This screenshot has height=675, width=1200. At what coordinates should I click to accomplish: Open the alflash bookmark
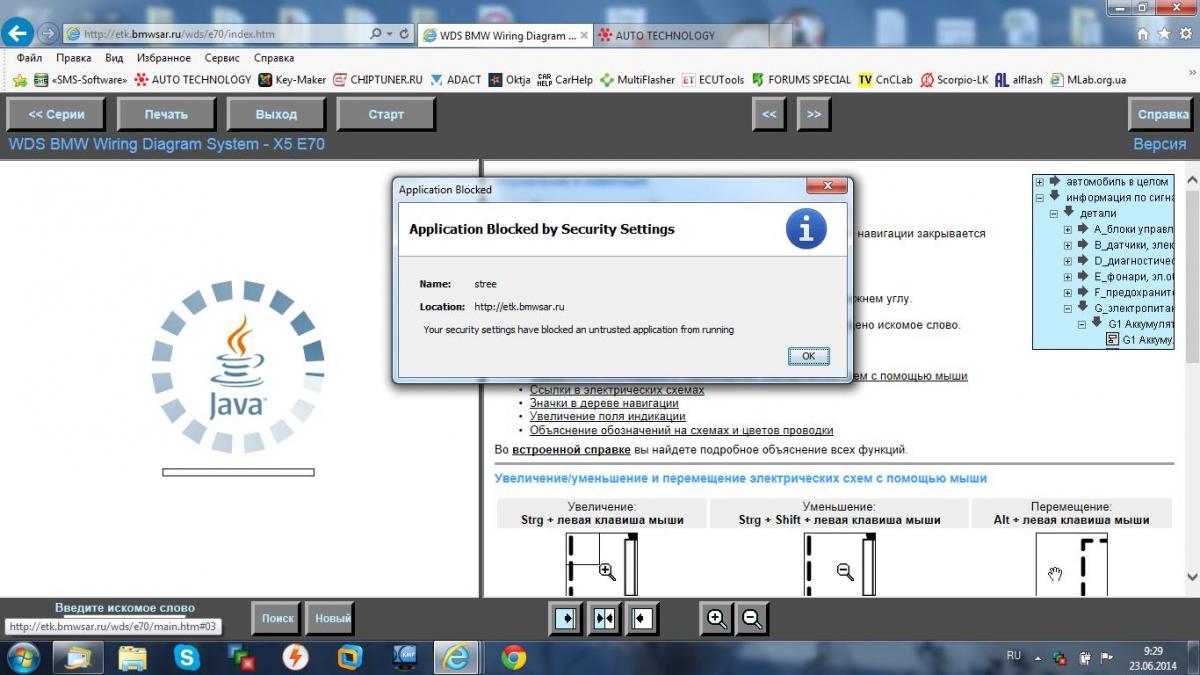[x=1018, y=80]
